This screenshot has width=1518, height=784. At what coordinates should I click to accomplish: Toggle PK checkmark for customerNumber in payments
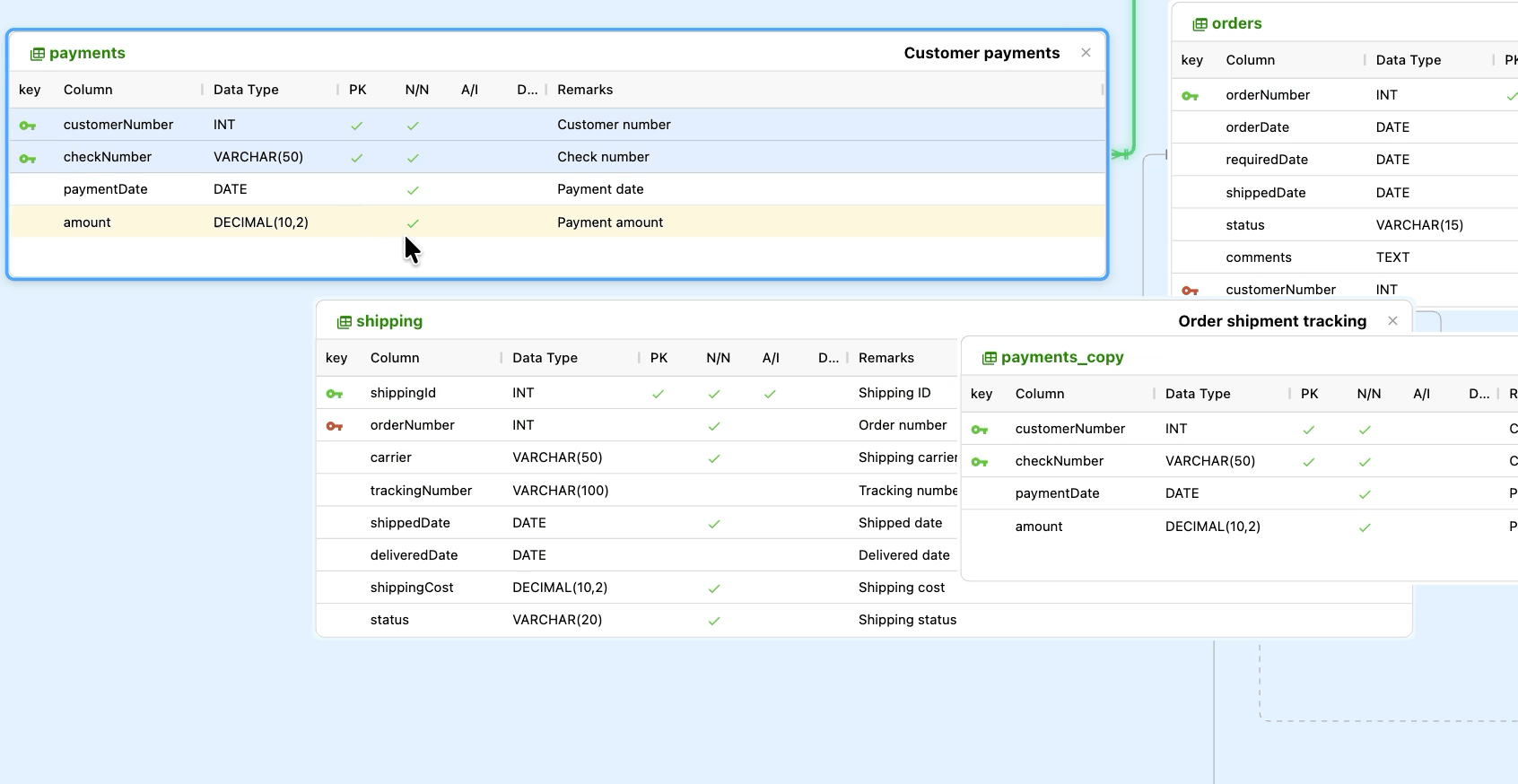tap(357, 126)
